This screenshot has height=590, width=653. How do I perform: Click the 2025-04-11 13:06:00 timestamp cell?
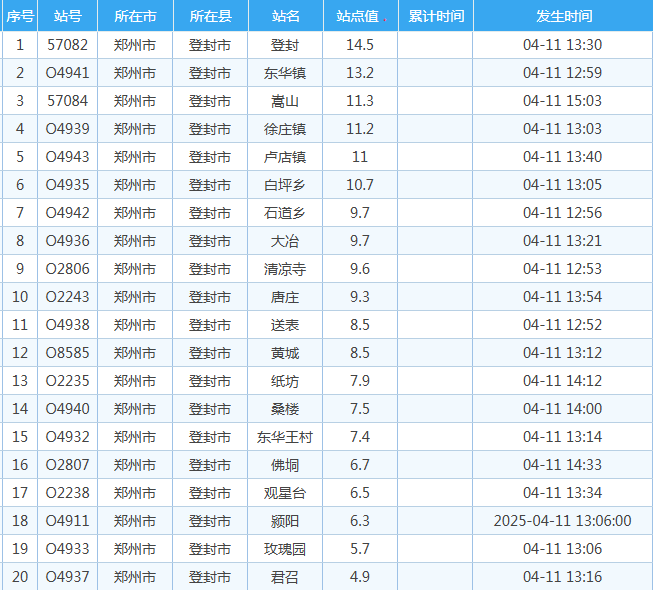(563, 521)
